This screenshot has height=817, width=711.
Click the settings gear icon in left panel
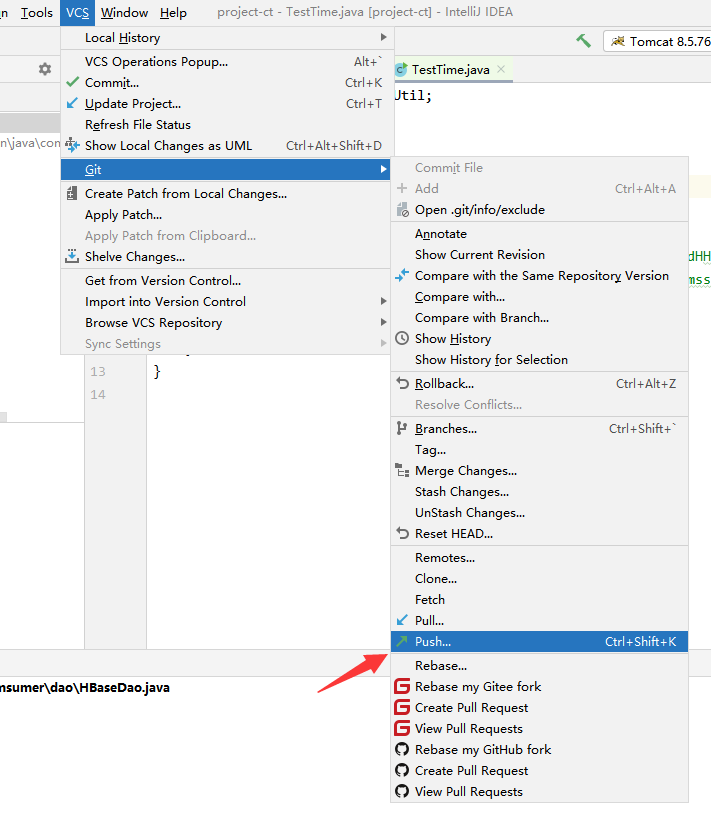[45, 69]
